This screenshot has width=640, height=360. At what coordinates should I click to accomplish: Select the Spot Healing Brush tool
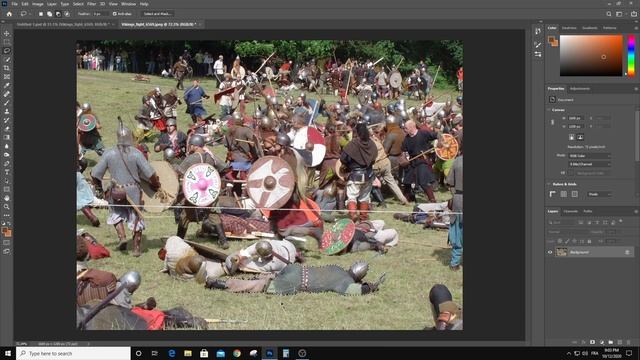click(x=7, y=94)
